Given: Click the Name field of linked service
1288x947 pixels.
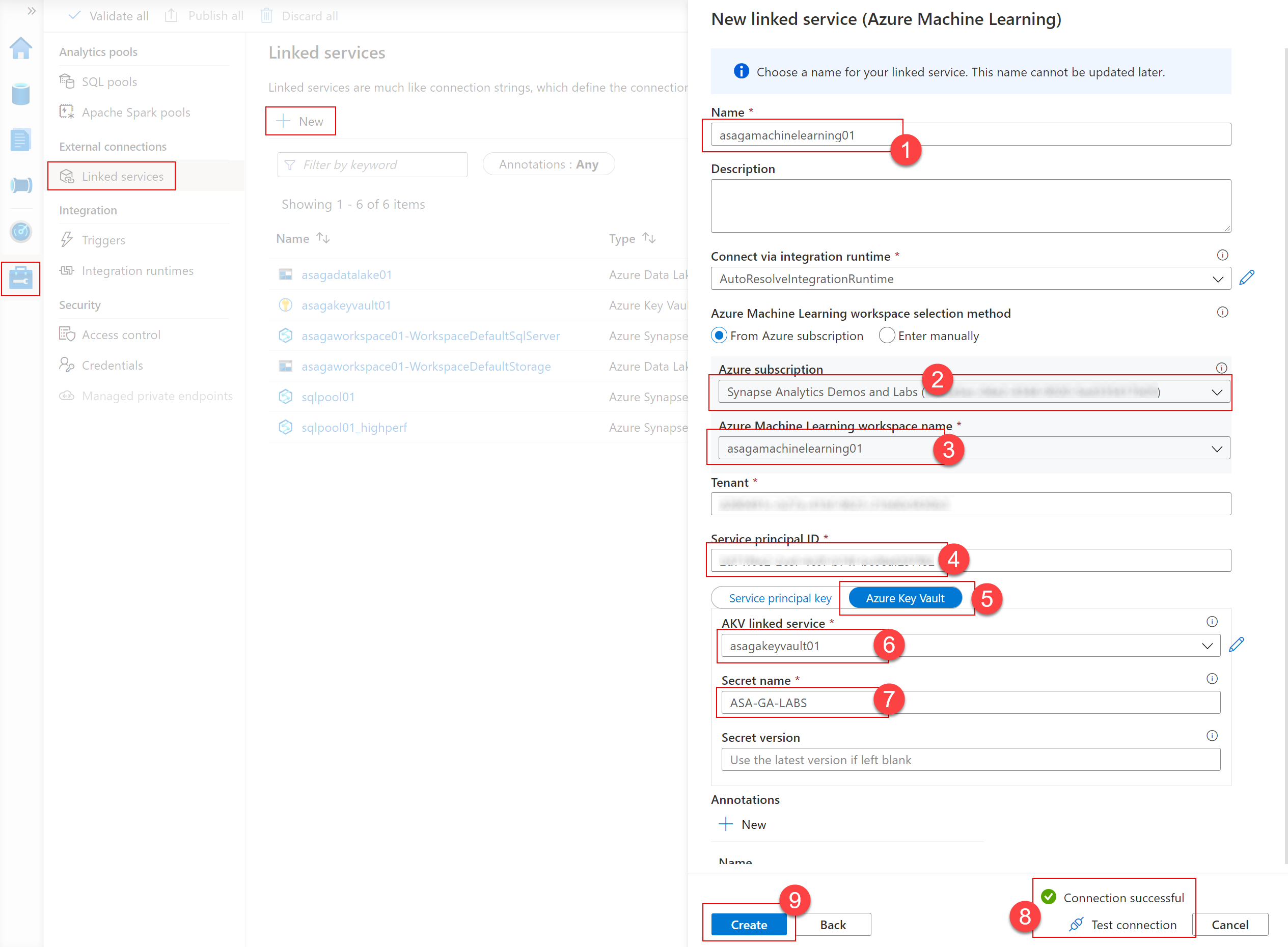Looking at the screenshot, I should tap(970, 135).
